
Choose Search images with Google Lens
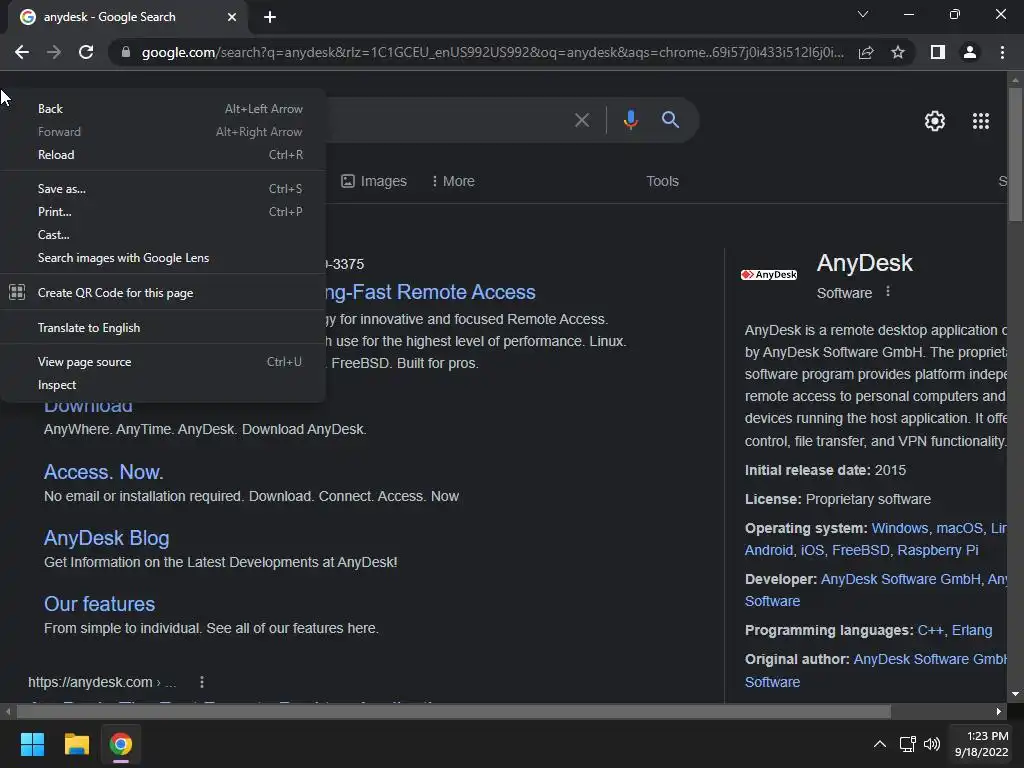(x=163, y=258)
